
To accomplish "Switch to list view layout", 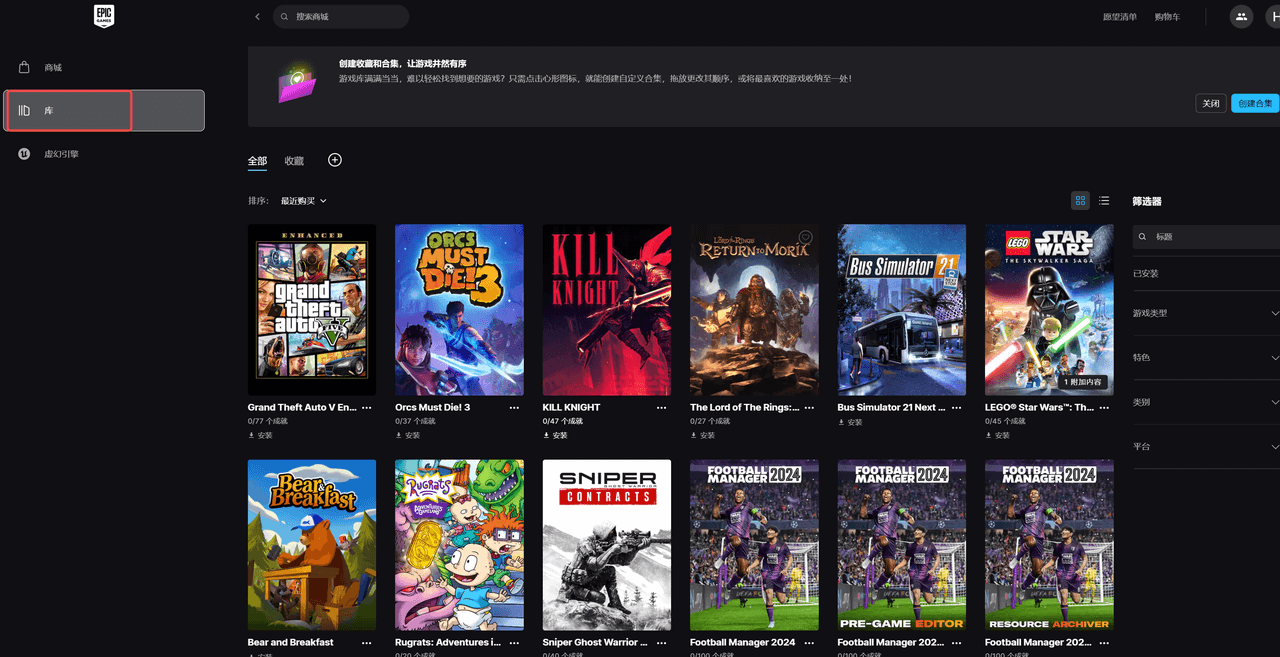I will tap(1104, 201).
